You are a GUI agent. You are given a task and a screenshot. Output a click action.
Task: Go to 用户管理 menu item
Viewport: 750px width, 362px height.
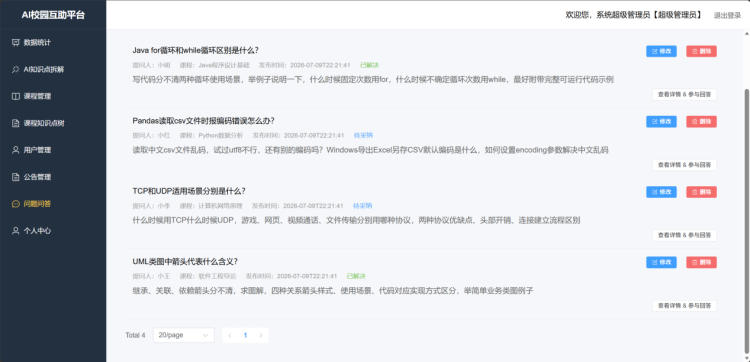[x=53, y=150]
